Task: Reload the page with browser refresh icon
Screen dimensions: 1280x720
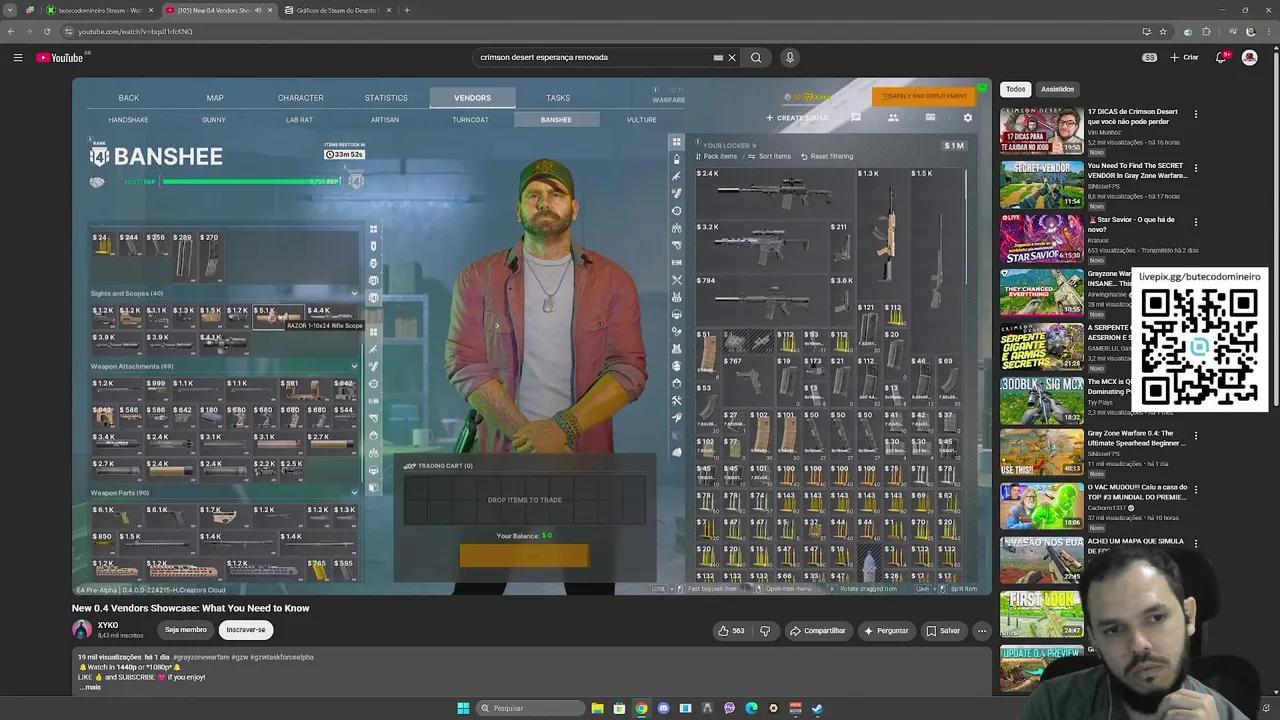Action: pos(45,31)
